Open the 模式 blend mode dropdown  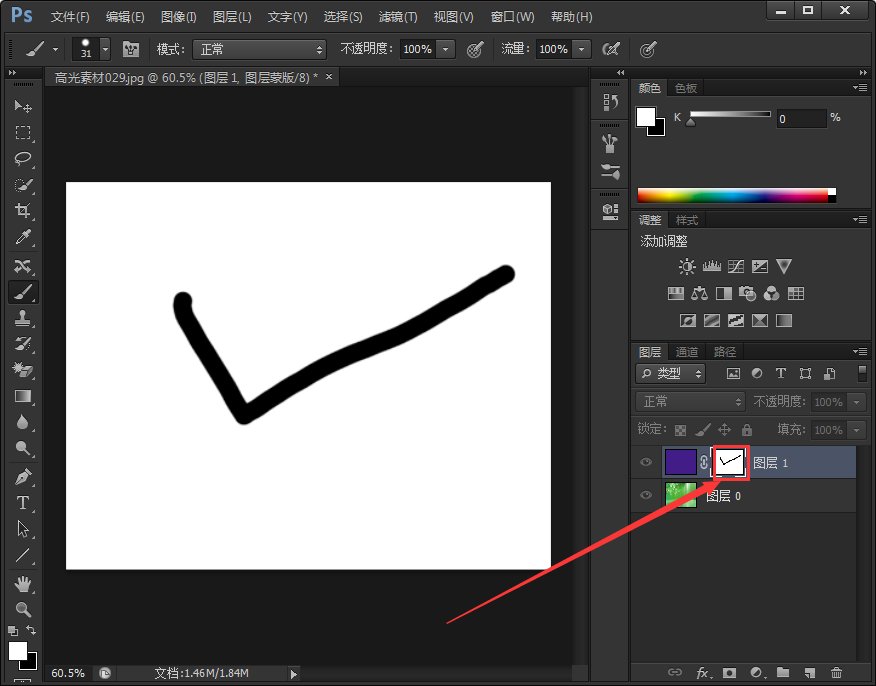coord(260,49)
